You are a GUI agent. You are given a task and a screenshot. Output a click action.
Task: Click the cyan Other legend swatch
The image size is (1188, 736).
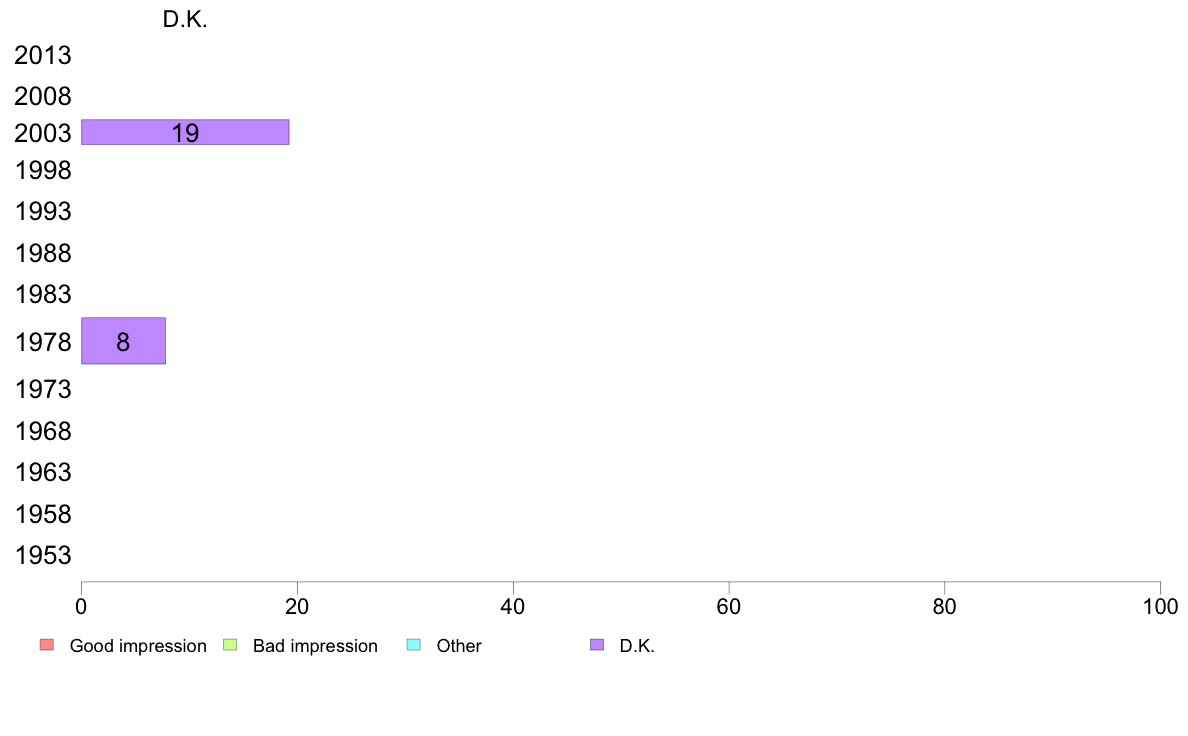point(414,645)
